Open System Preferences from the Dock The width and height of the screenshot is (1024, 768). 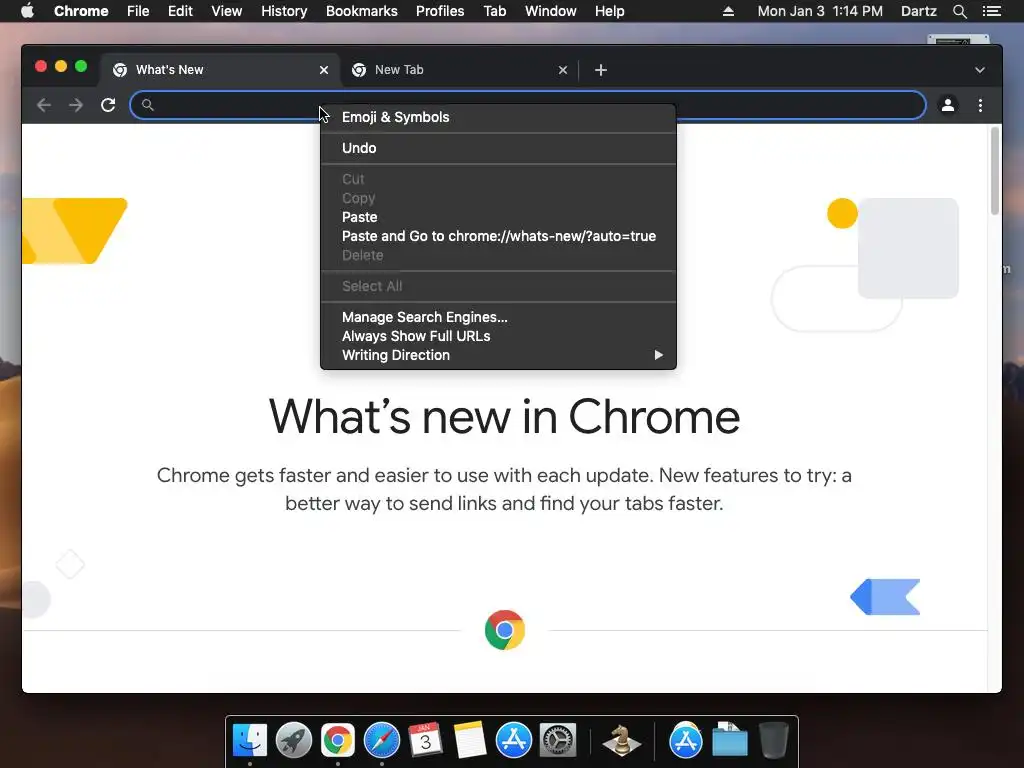pyautogui.click(x=558, y=740)
